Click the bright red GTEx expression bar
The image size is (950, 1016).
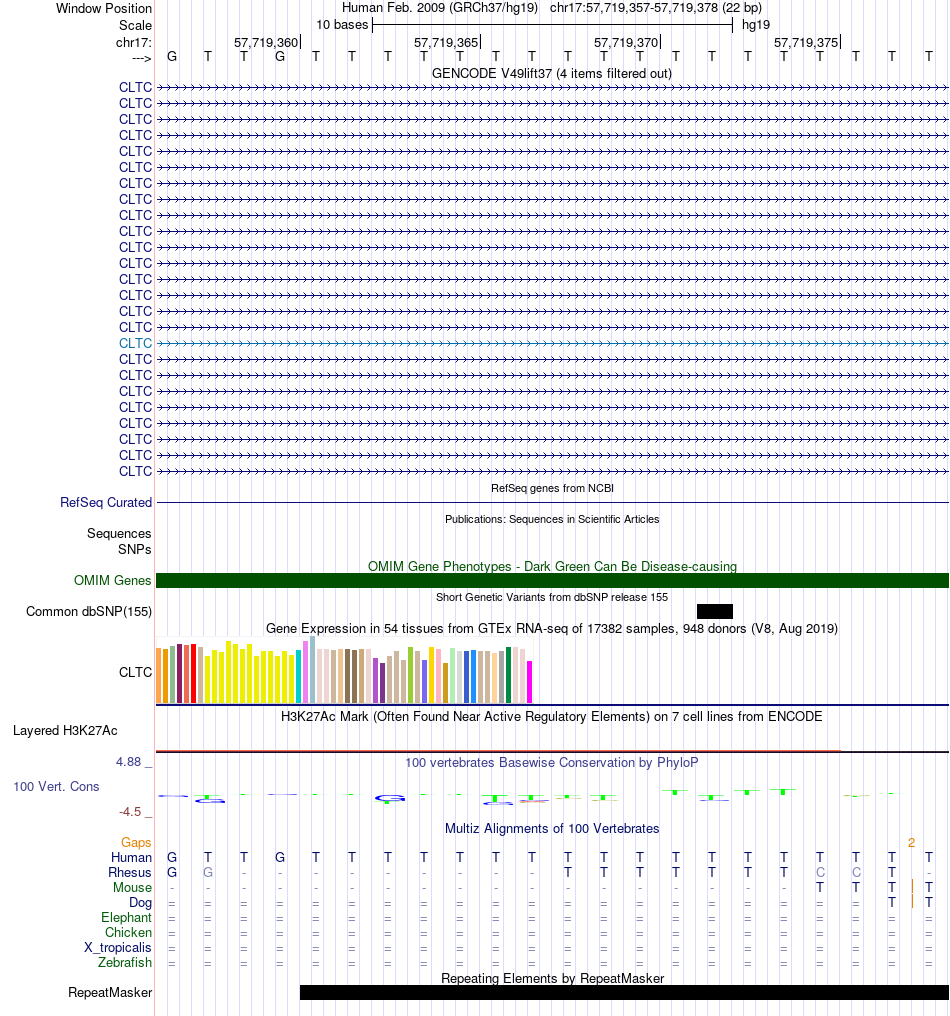coord(193,673)
